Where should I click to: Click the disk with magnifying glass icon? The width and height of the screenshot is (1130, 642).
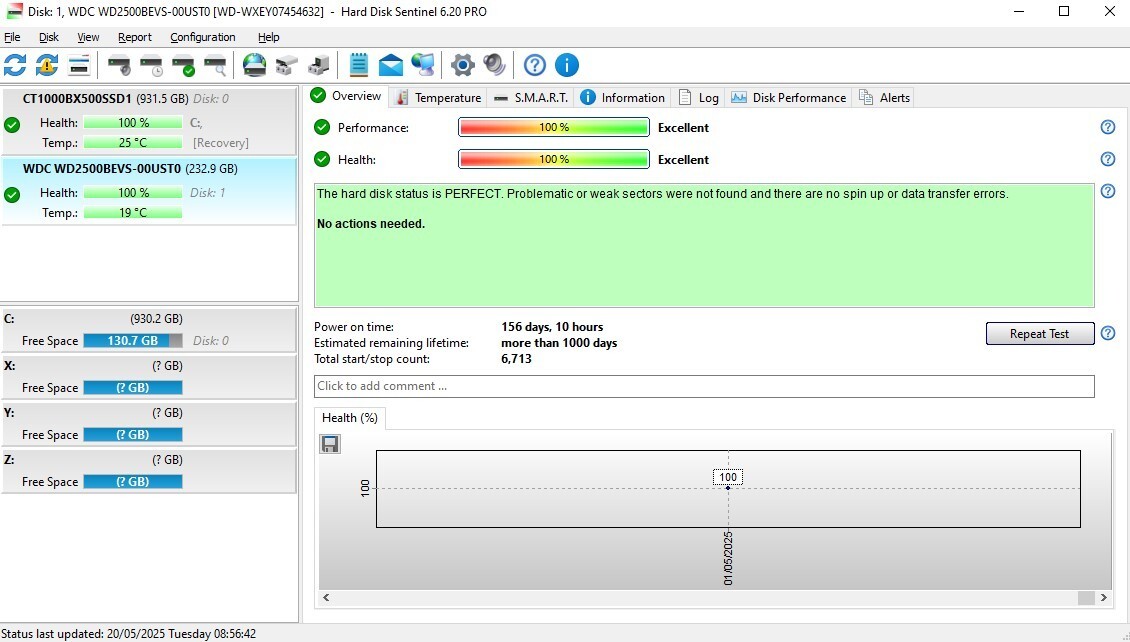[215, 66]
